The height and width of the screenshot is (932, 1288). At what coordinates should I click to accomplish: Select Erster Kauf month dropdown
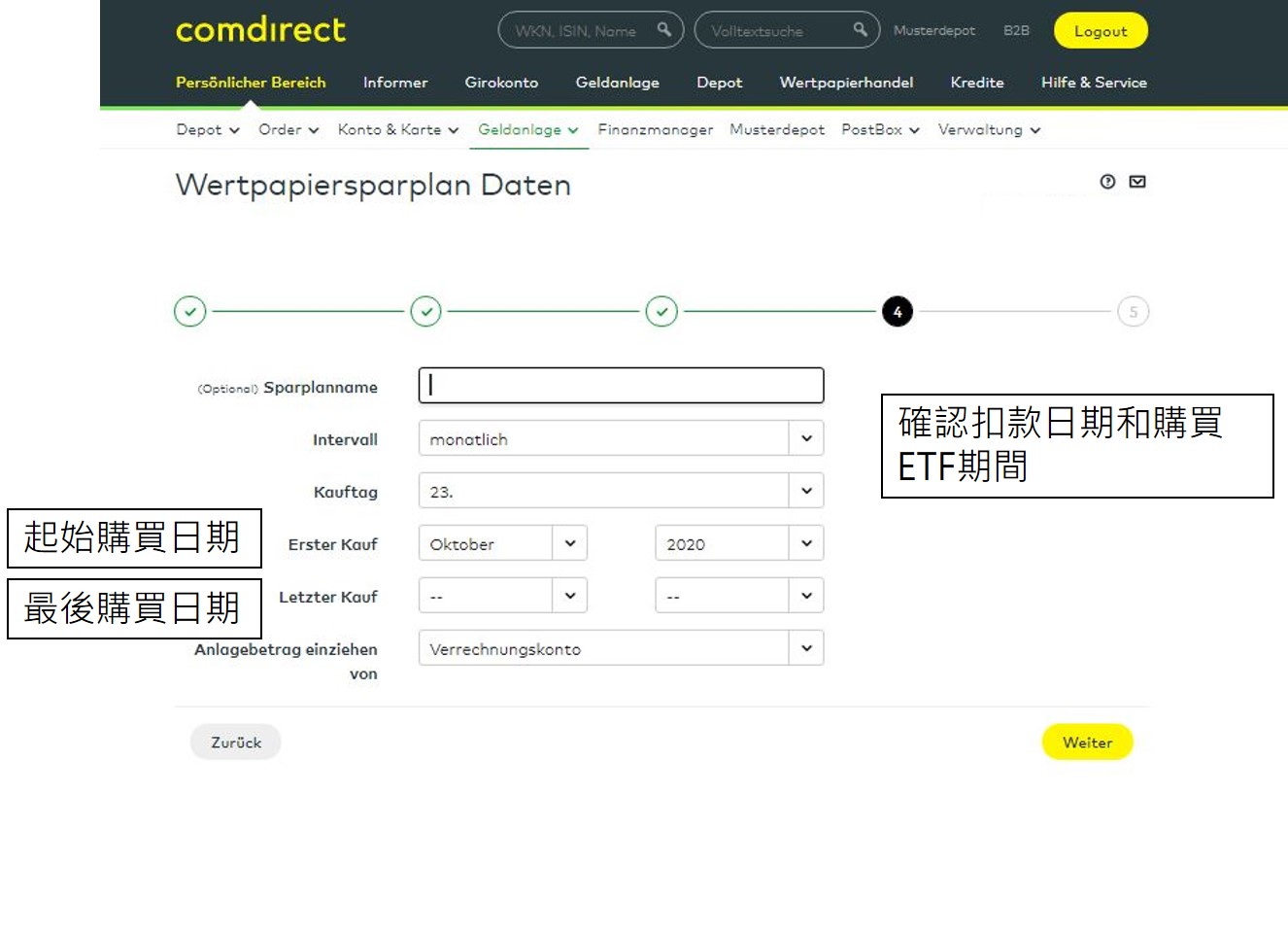(x=502, y=543)
